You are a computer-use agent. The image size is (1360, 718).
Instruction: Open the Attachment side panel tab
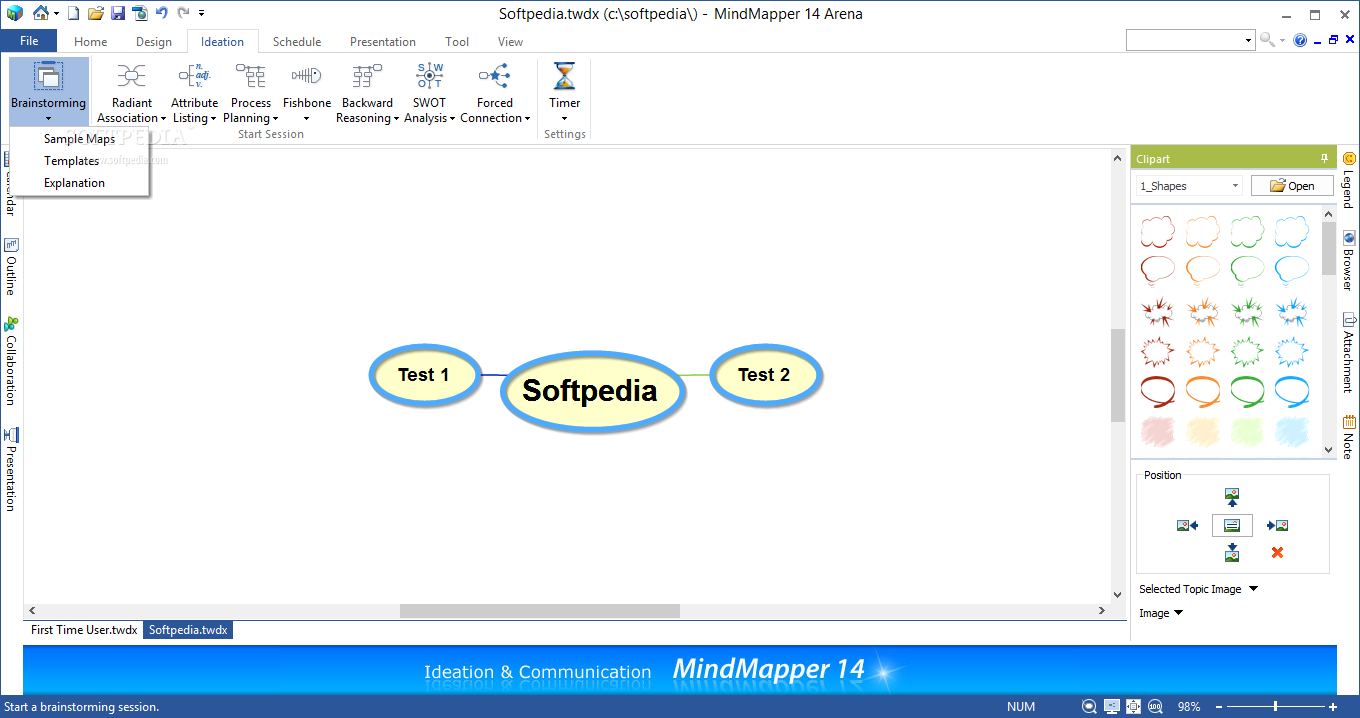point(1349,353)
